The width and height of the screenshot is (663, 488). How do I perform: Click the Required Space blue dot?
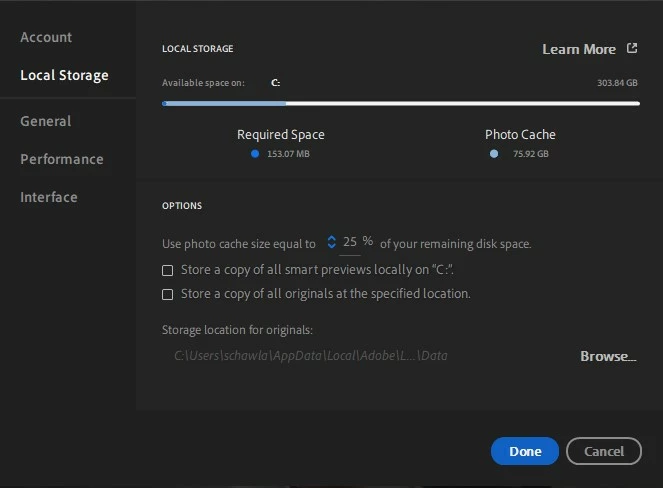tap(255, 154)
